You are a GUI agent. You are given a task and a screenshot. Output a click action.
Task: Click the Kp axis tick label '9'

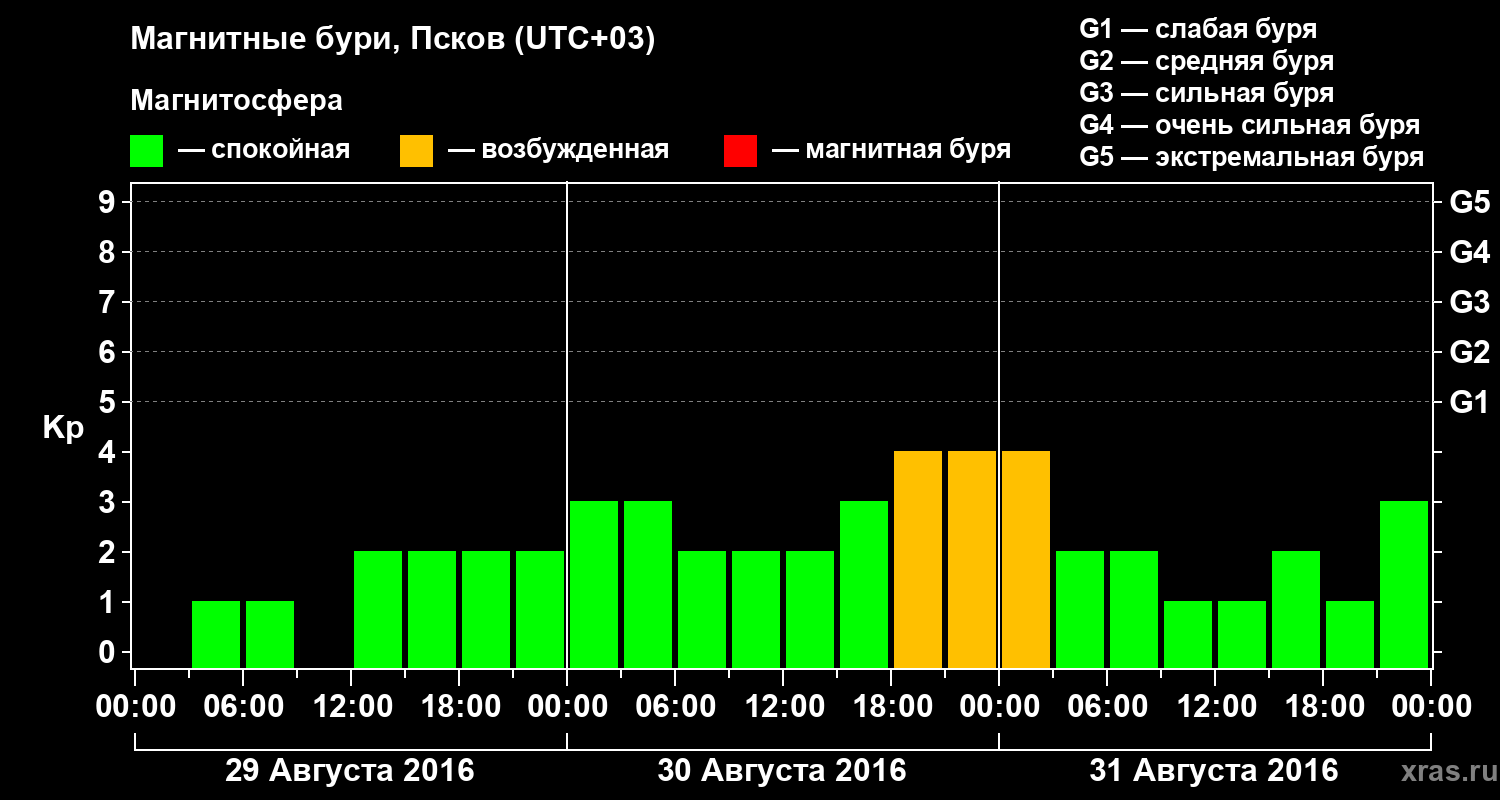click(109, 202)
